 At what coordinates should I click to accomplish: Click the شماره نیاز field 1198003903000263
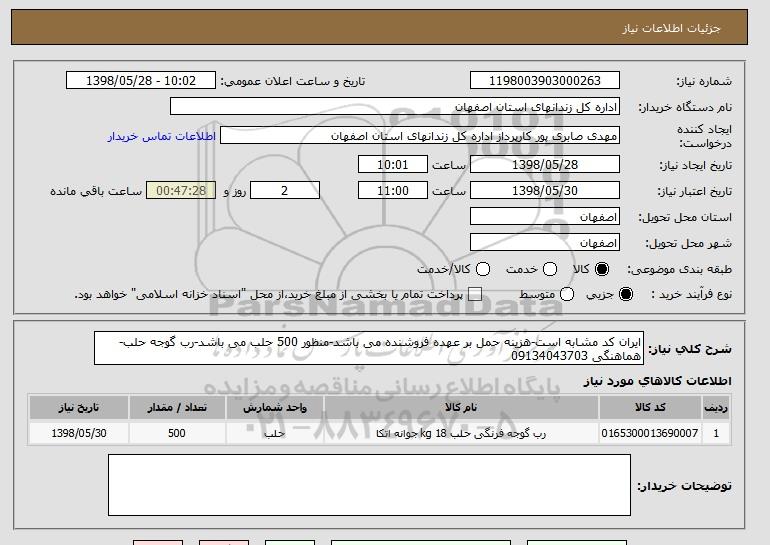tap(545, 81)
